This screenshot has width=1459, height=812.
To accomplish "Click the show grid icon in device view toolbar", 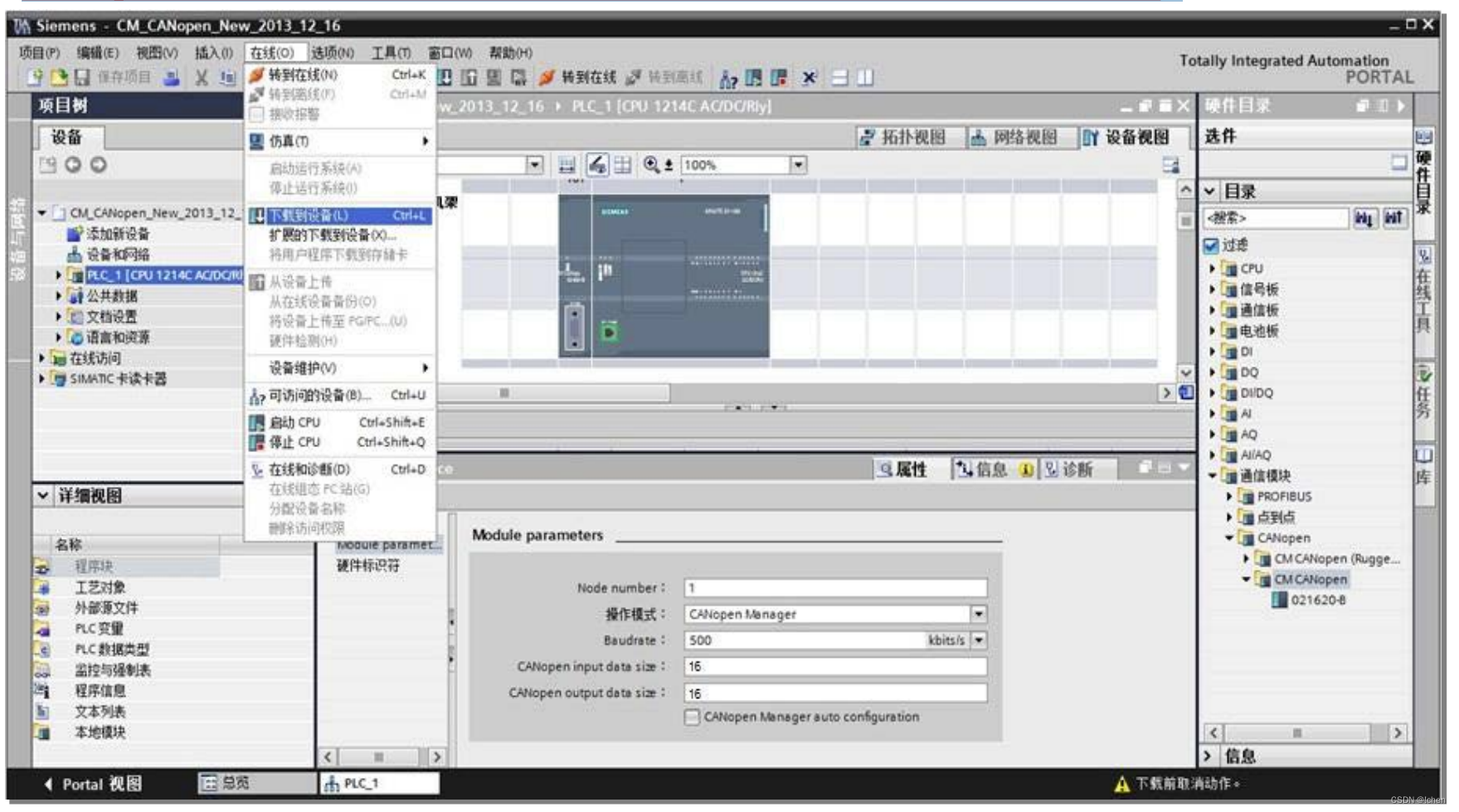I will (622, 164).
